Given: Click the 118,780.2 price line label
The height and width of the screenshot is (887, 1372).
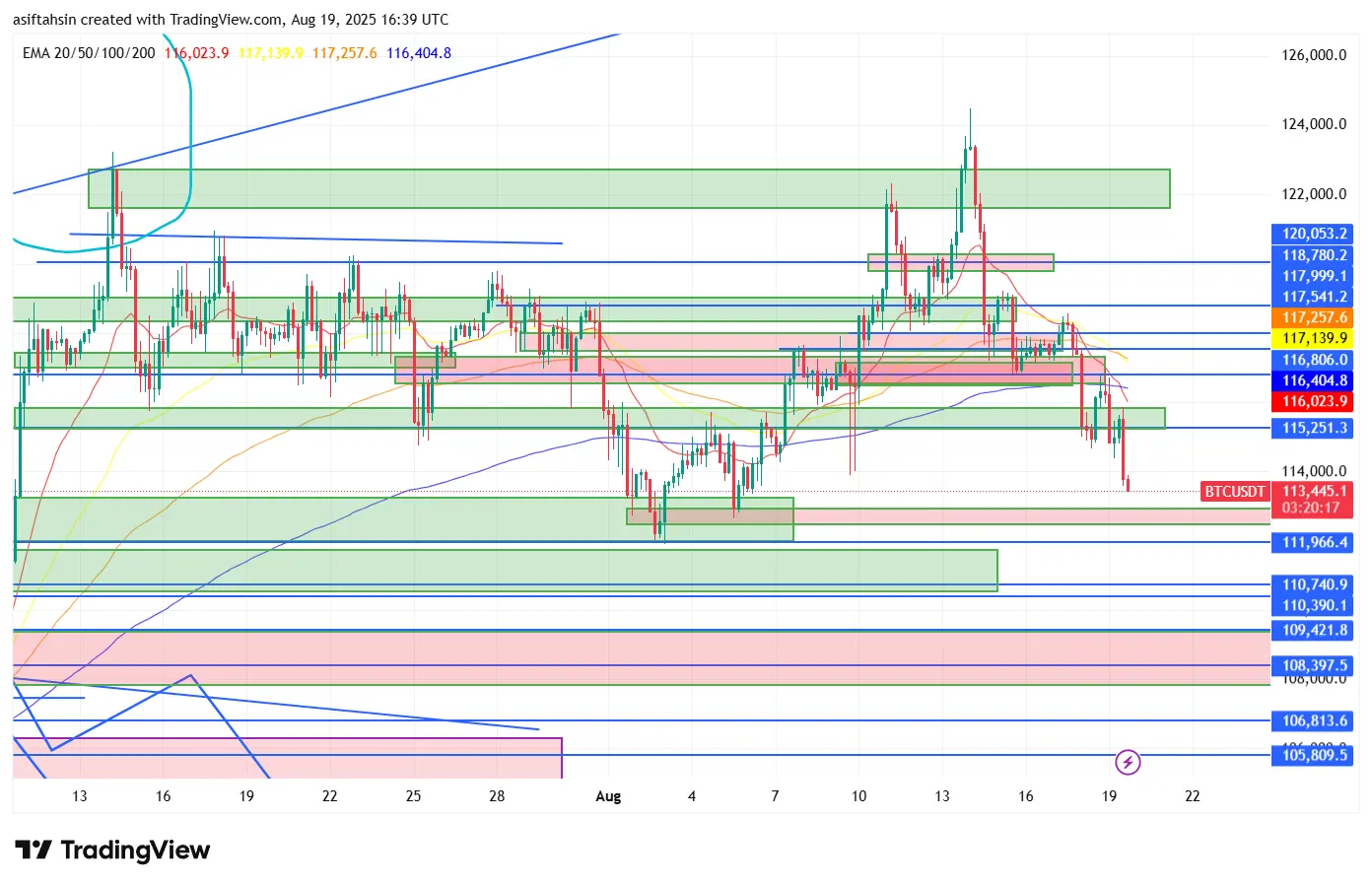Looking at the screenshot, I should click(x=1313, y=255).
